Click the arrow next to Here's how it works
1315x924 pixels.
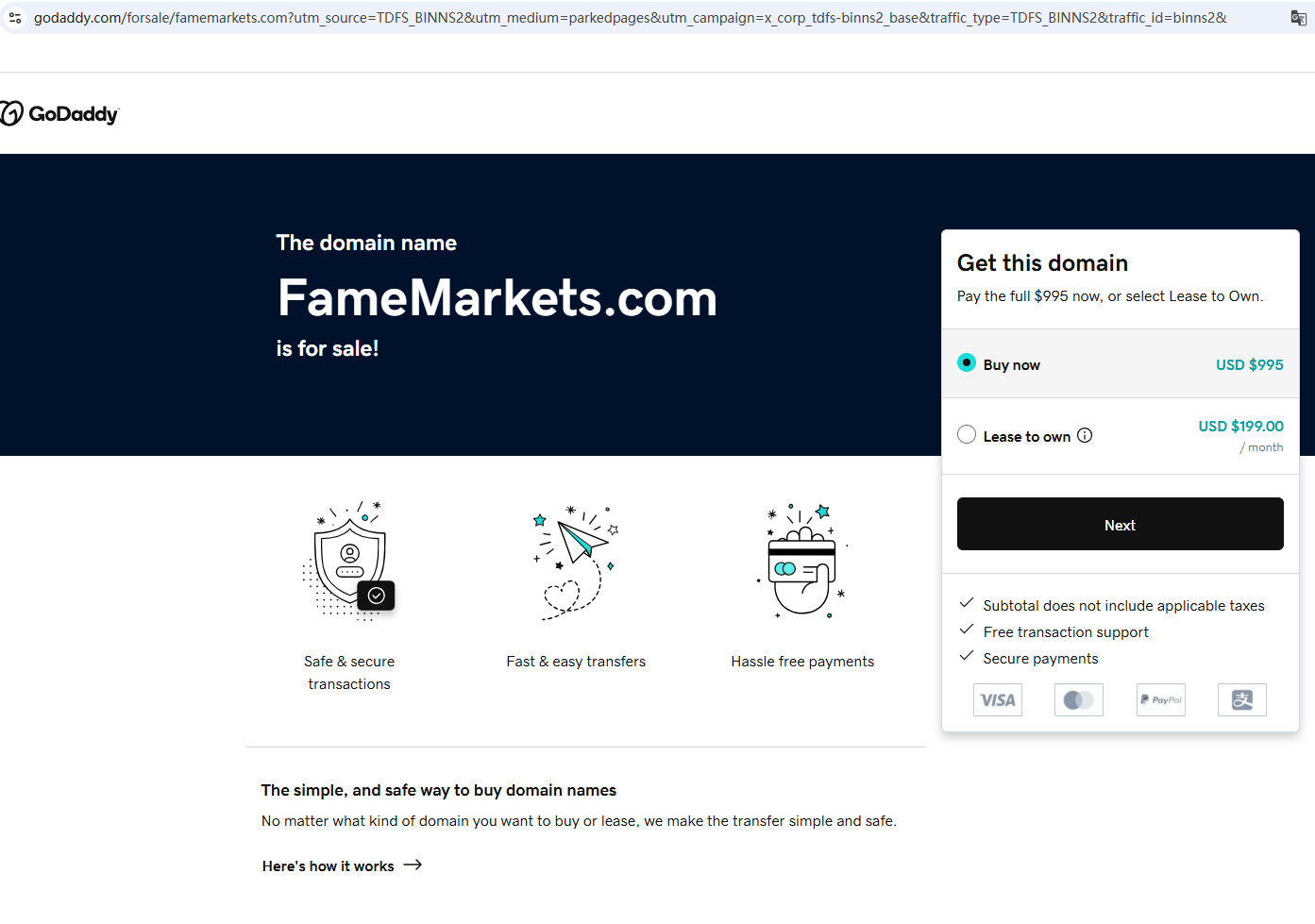click(413, 865)
